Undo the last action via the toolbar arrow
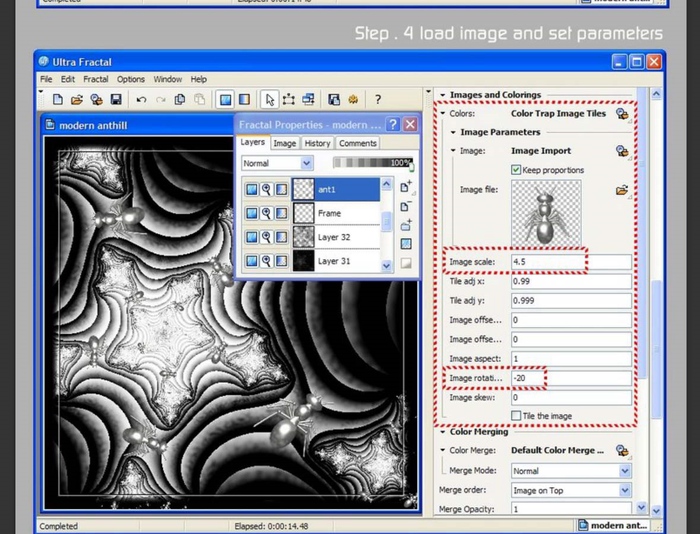700x534 pixels. coord(141,99)
